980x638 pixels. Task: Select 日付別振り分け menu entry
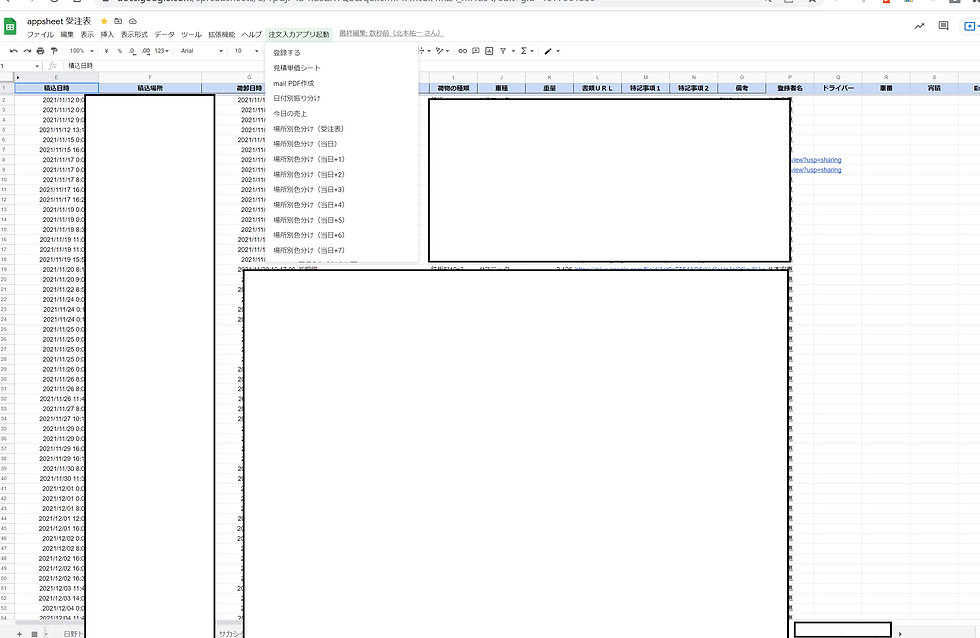pyautogui.click(x=297, y=98)
